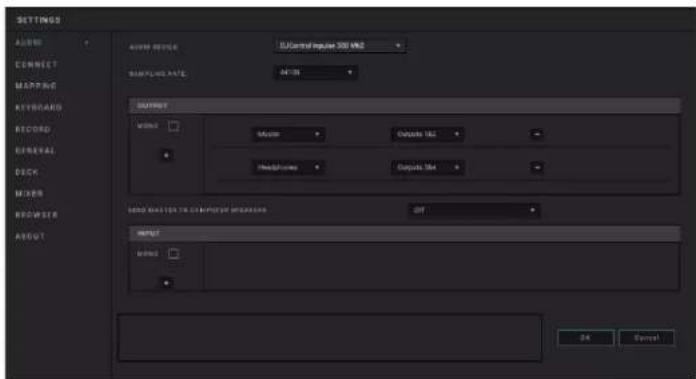Open the Master channel dropdown
696x379 pixels.
(289, 134)
